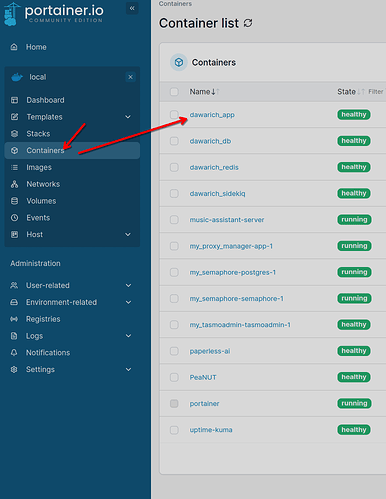Click the Portainer logo icon

point(11,14)
